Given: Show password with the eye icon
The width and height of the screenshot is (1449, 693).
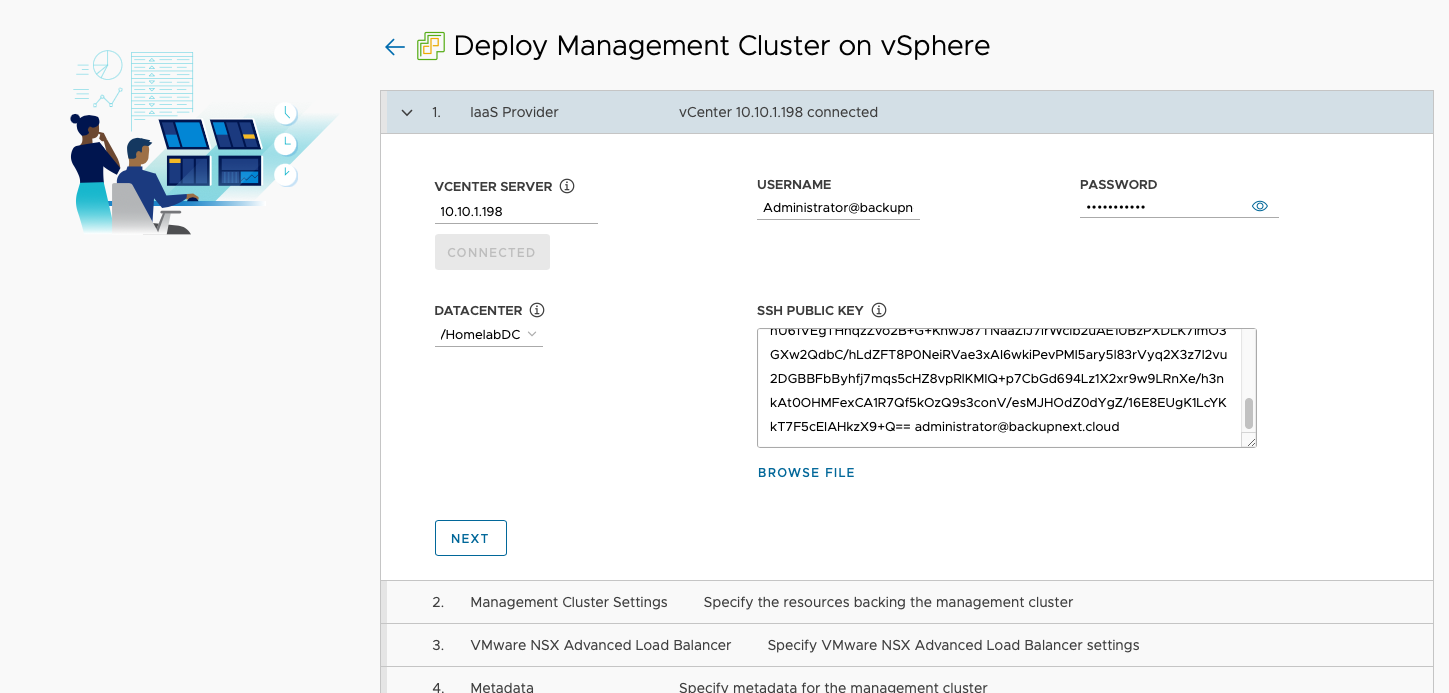Looking at the screenshot, I should (1260, 206).
